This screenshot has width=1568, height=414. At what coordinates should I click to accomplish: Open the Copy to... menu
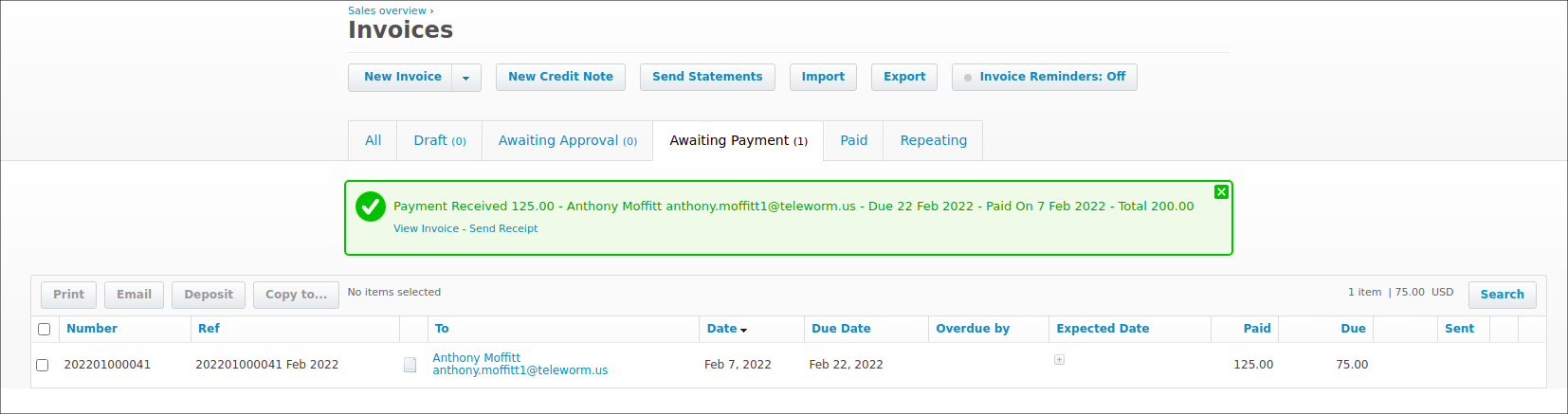(x=296, y=295)
